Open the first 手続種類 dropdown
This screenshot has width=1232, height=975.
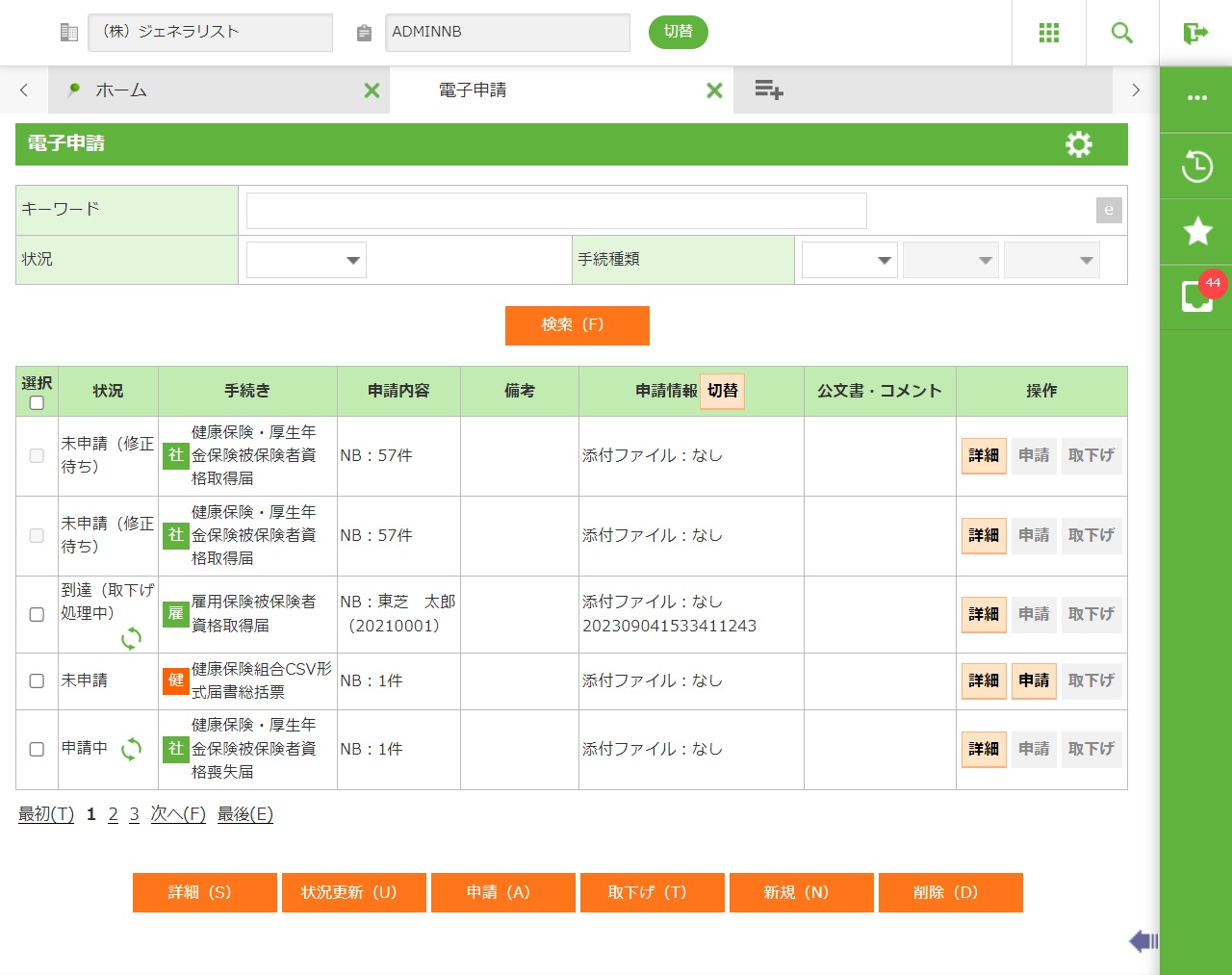pyautogui.click(x=849, y=260)
